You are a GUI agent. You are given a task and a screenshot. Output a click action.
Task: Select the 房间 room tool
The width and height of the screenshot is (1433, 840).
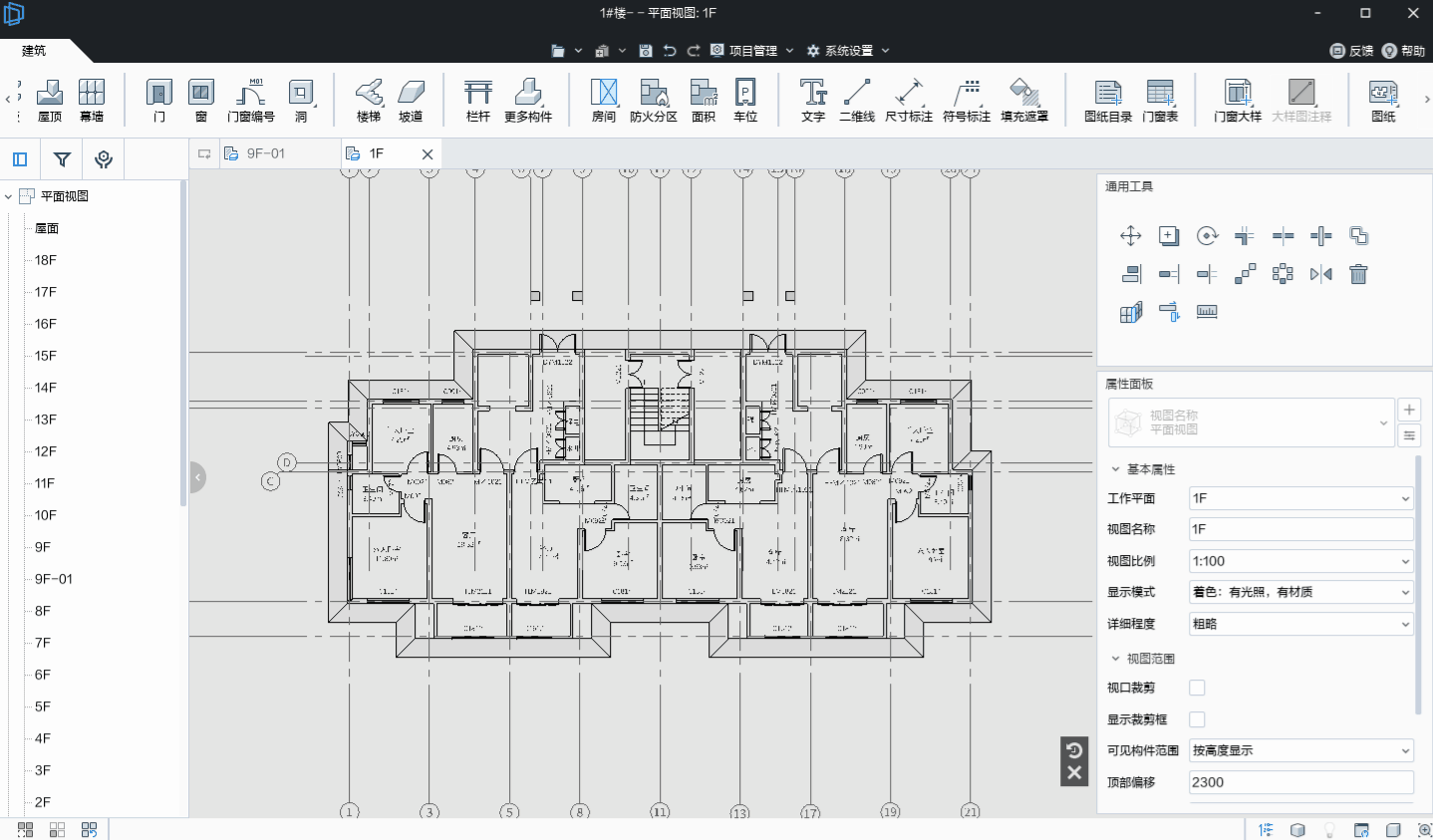pyautogui.click(x=604, y=101)
